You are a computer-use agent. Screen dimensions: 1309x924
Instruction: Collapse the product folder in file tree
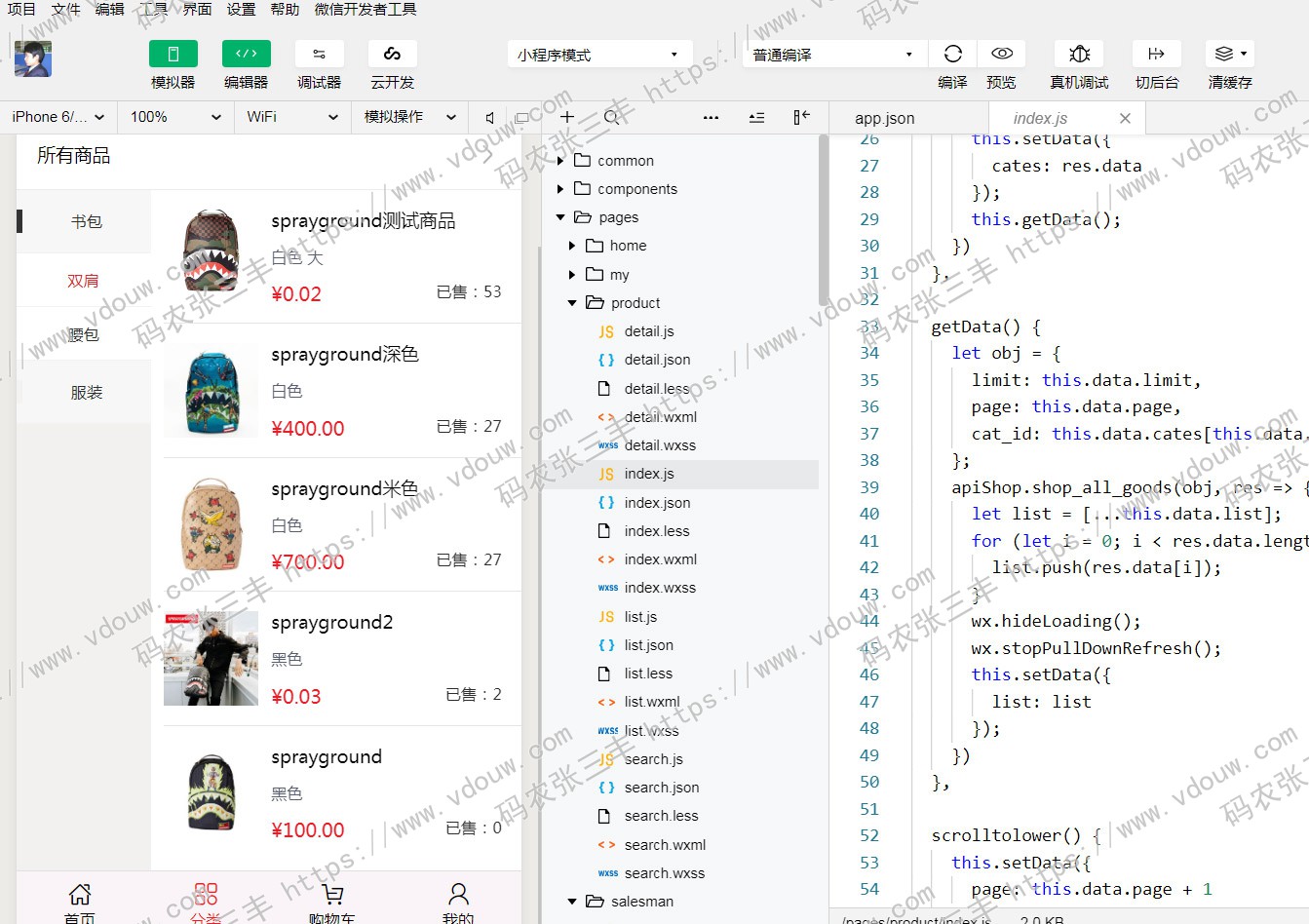(x=572, y=303)
